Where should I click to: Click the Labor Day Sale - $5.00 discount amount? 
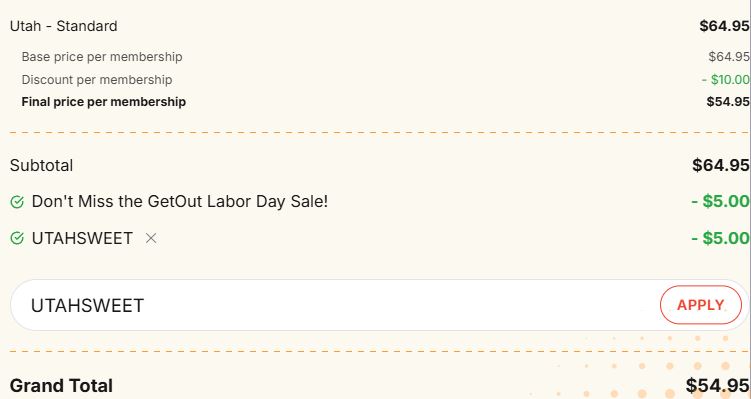720,202
